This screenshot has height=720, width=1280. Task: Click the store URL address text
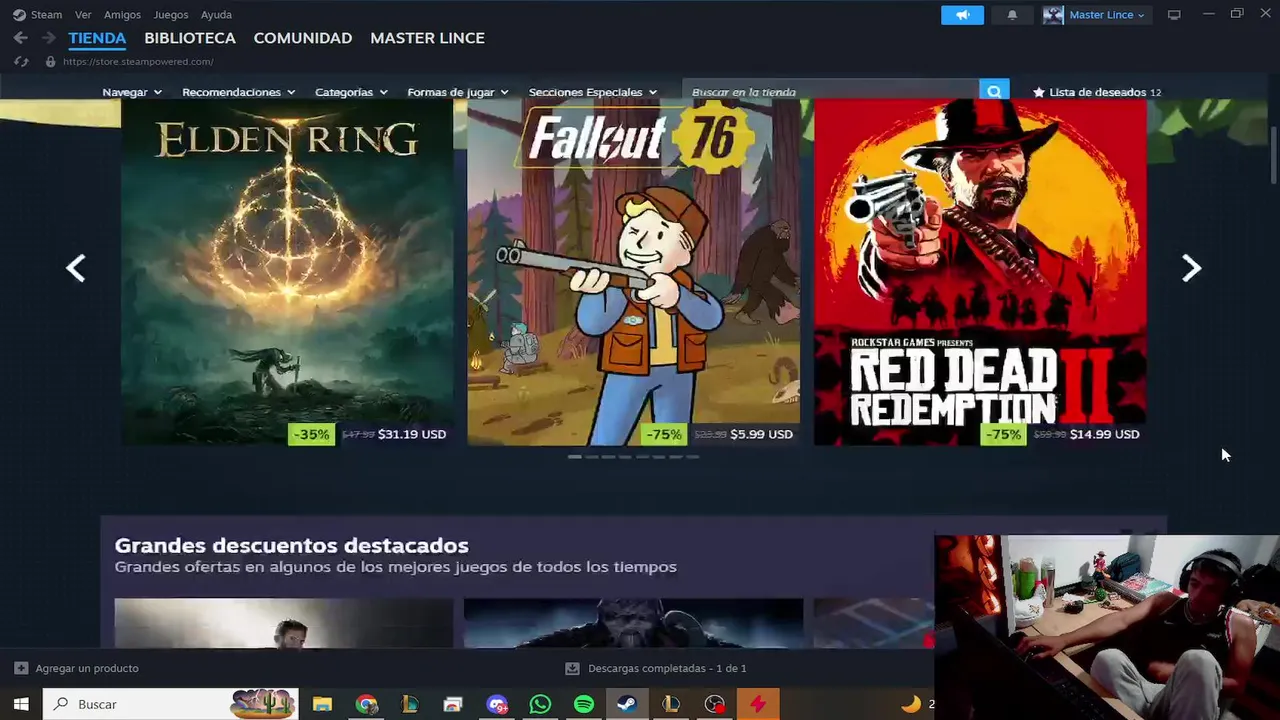138,62
